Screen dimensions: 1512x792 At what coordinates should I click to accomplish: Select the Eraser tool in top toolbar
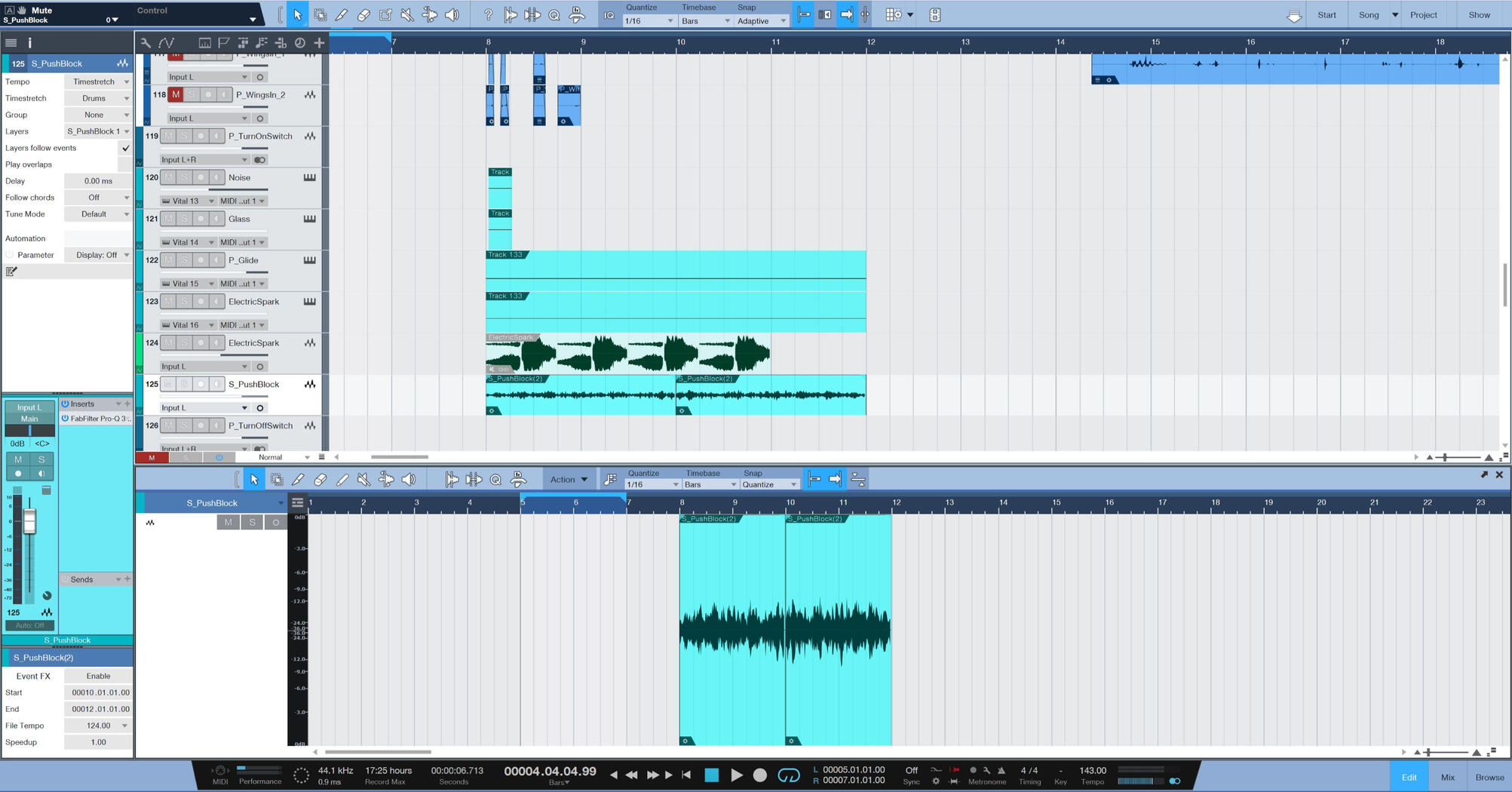click(363, 15)
